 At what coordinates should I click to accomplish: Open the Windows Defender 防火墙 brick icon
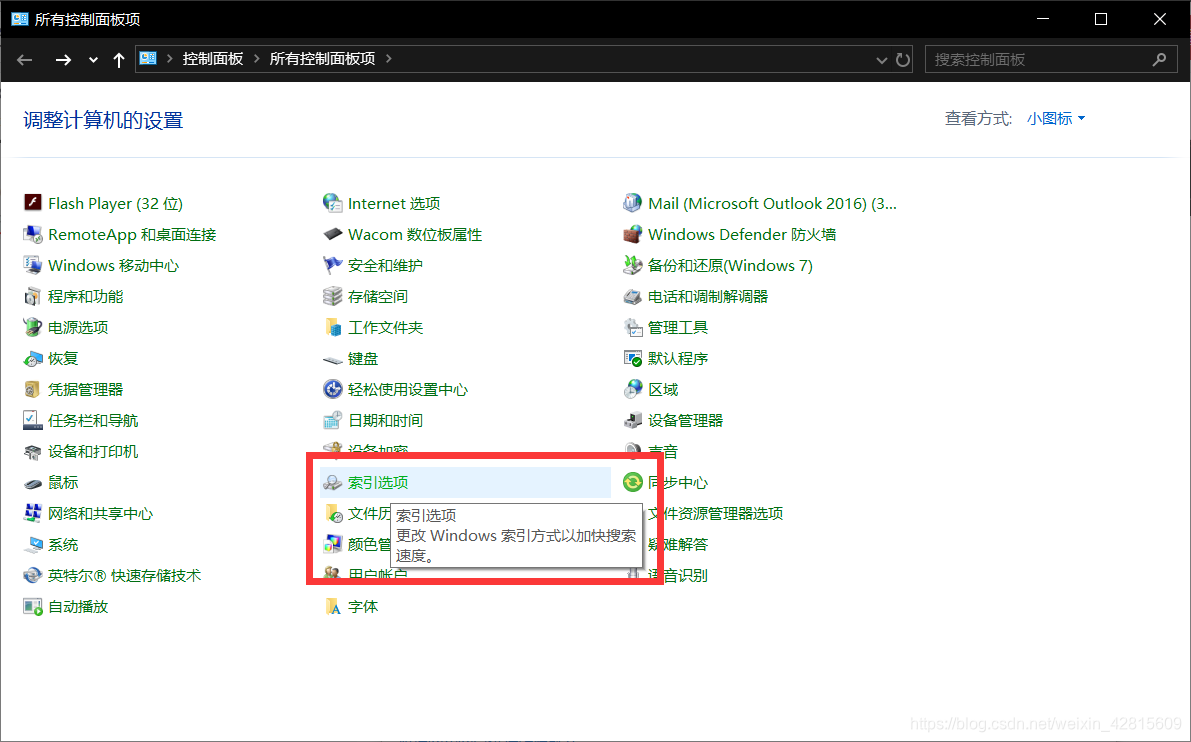pyautogui.click(x=632, y=234)
